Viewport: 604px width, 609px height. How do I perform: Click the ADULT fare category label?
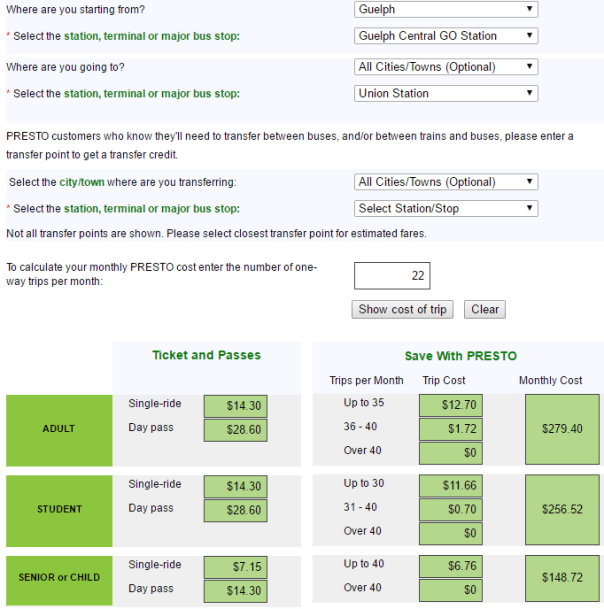coord(59,430)
